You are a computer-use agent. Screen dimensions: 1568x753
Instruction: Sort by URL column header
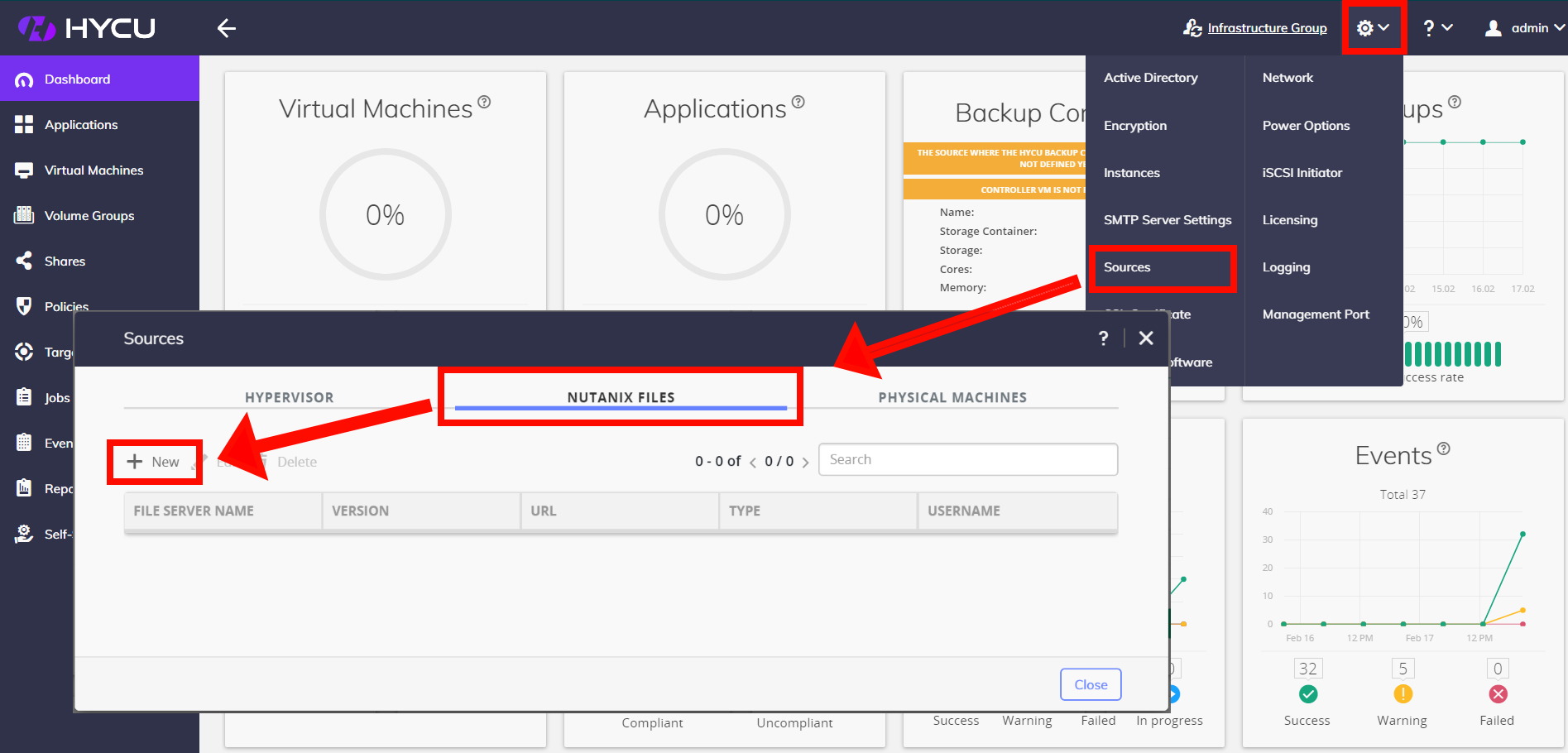click(620, 511)
